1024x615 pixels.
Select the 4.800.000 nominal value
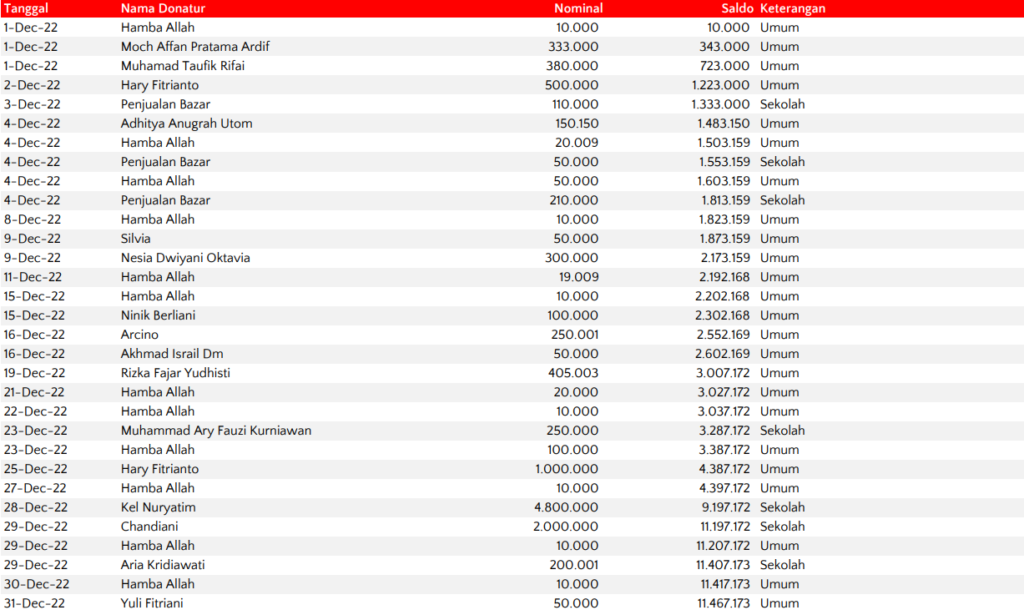point(566,508)
